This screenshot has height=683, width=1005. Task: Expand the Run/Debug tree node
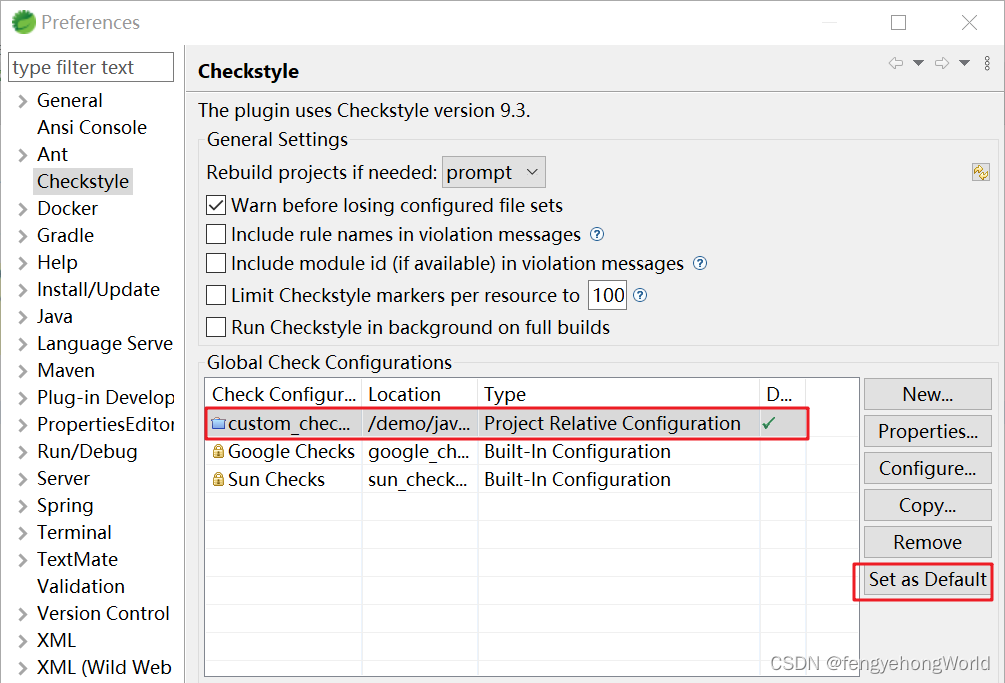coord(23,452)
